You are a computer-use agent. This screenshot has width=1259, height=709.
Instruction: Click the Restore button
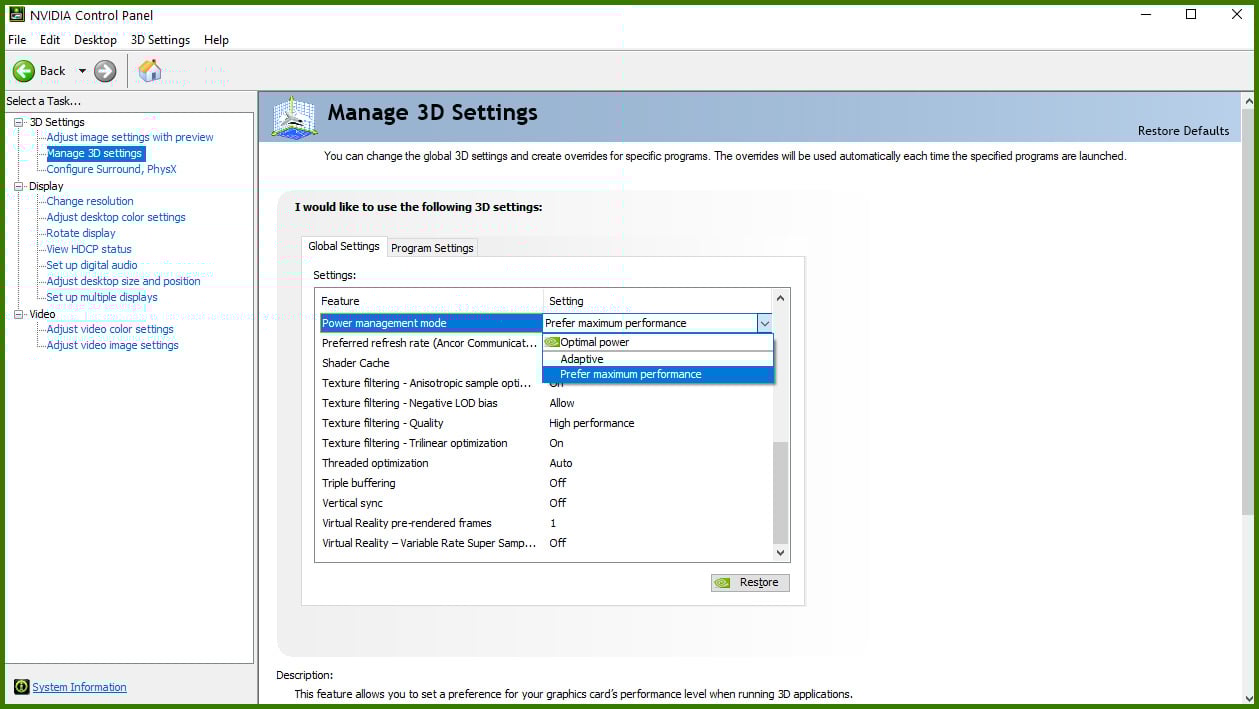pos(750,582)
